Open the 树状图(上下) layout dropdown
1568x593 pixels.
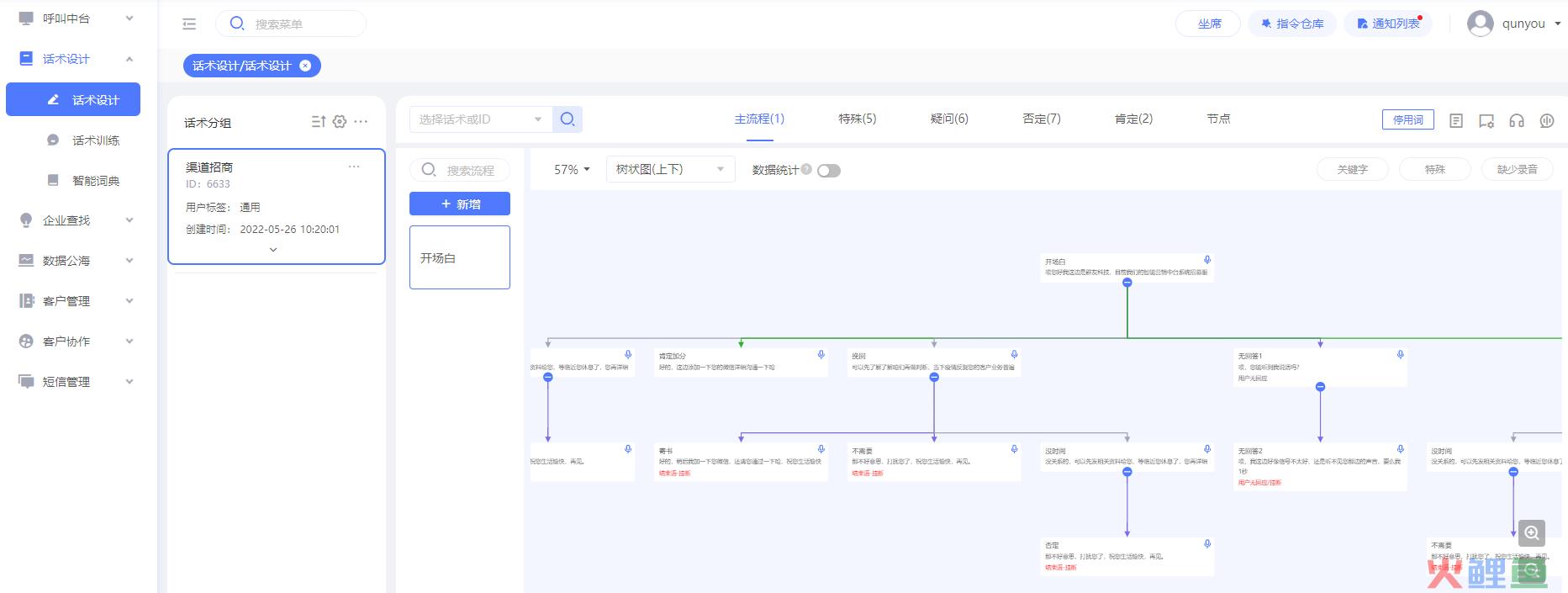(670, 170)
